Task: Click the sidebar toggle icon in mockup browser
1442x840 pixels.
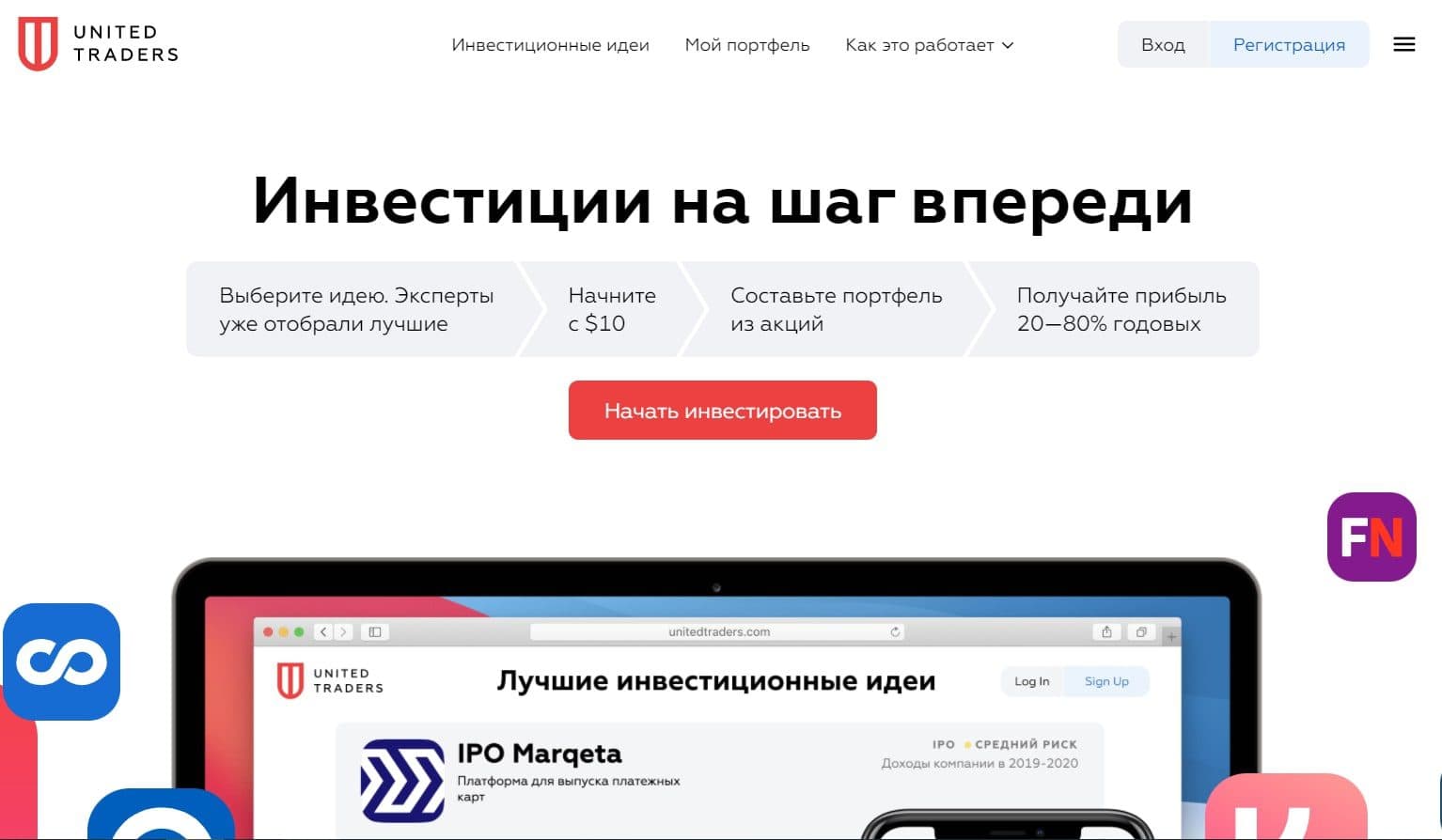Action: click(375, 631)
